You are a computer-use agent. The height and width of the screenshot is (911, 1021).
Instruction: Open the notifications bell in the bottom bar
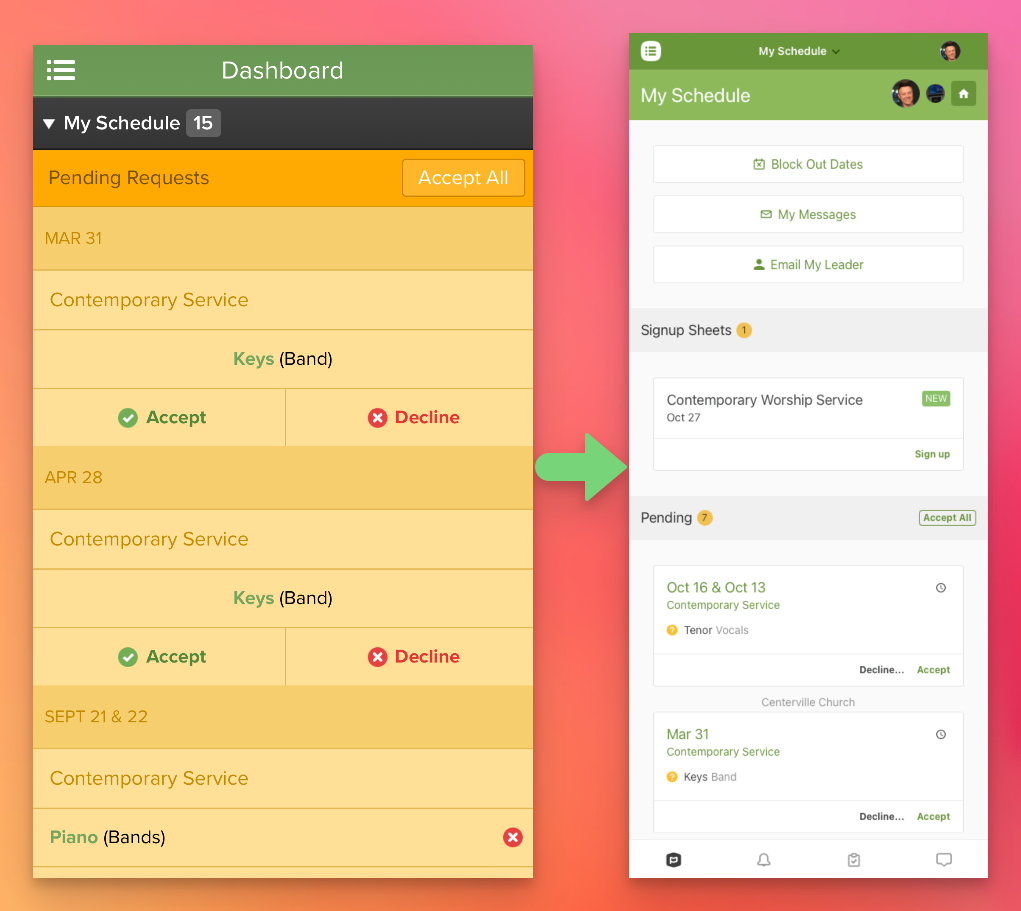click(x=764, y=860)
